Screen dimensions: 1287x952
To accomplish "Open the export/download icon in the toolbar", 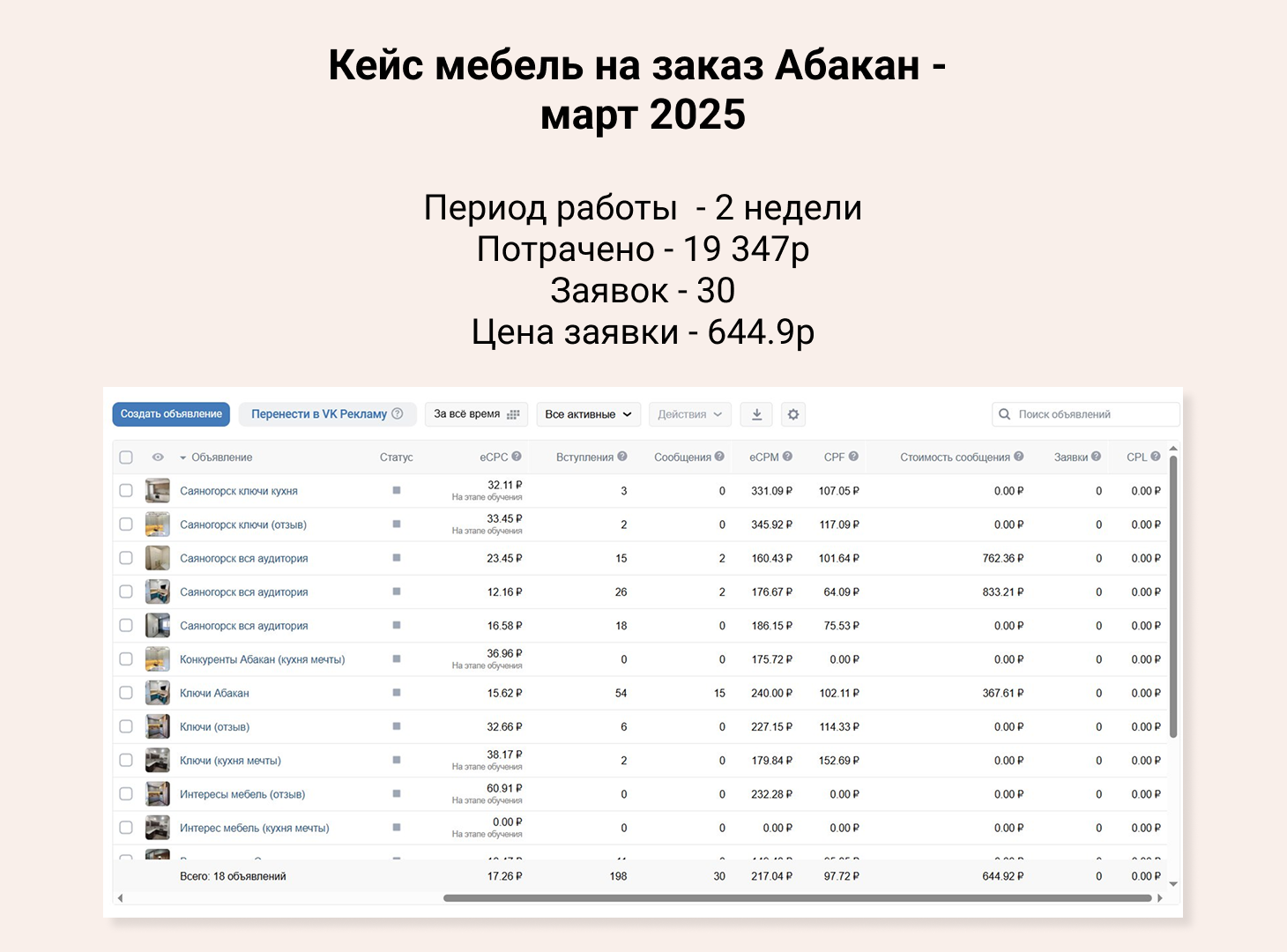I will 756,414.
